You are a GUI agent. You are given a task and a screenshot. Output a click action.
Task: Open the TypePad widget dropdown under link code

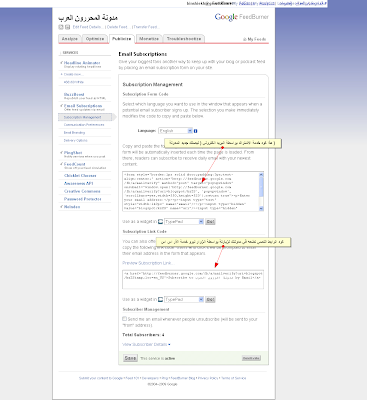[x=184, y=299]
